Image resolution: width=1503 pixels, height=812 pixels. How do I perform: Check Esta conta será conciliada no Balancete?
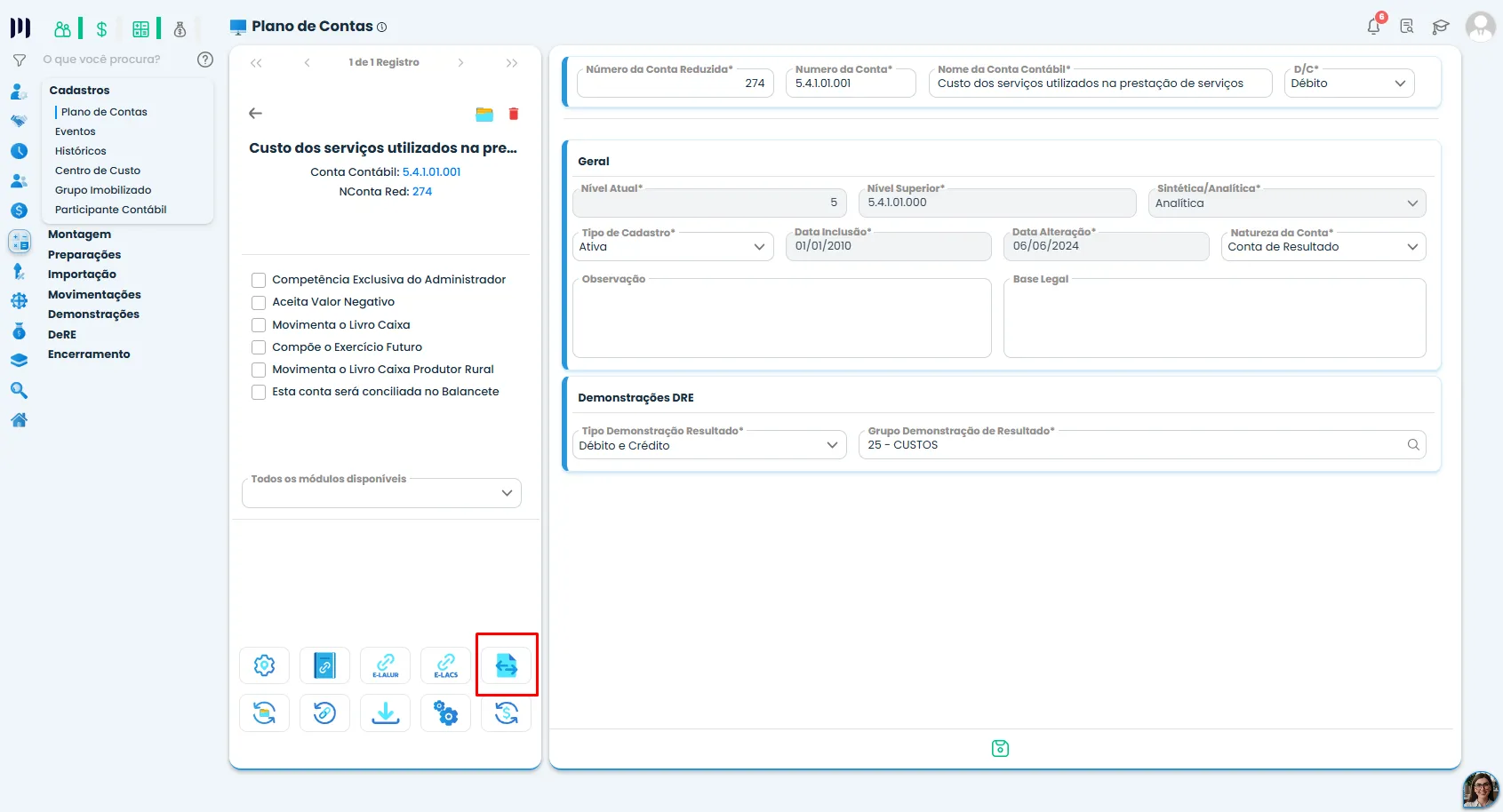point(259,392)
